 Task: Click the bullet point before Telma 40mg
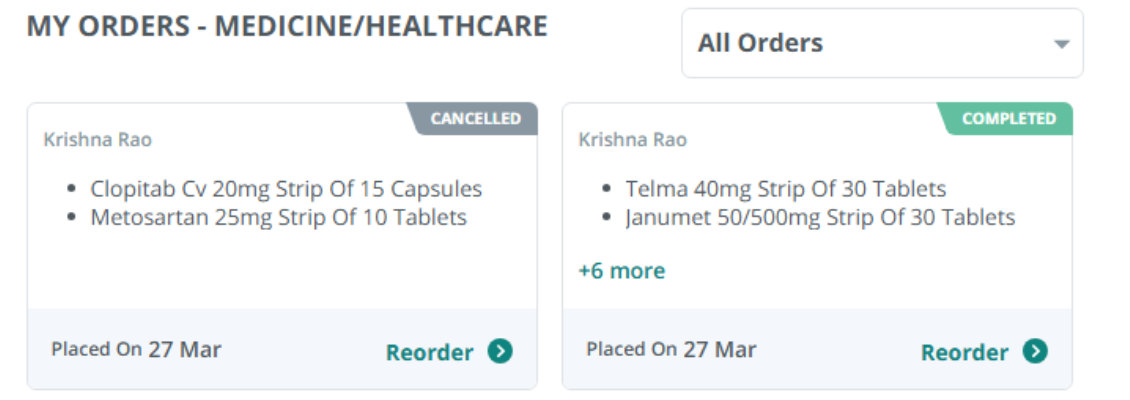coord(606,189)
